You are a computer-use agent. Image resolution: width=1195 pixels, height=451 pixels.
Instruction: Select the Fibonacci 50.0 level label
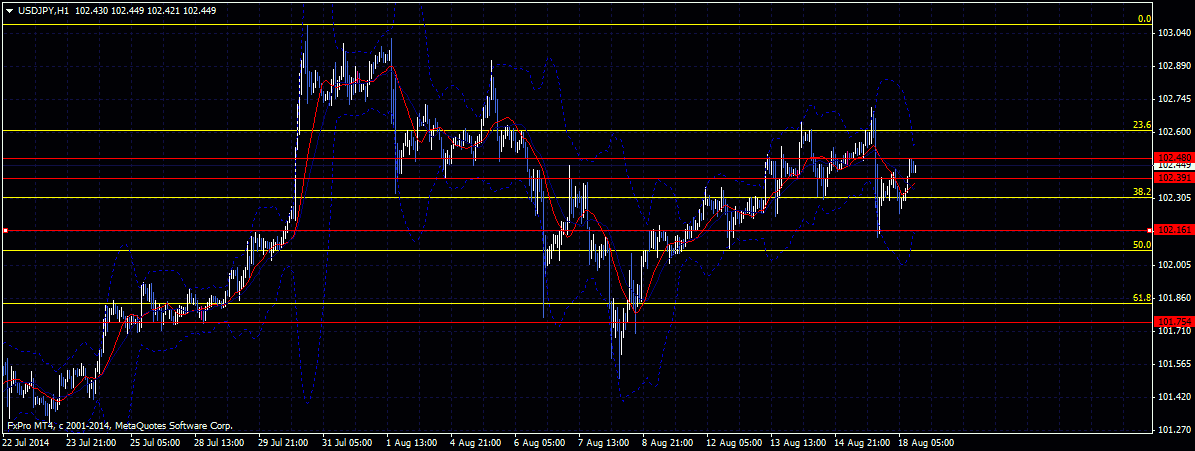point(1141,244)
